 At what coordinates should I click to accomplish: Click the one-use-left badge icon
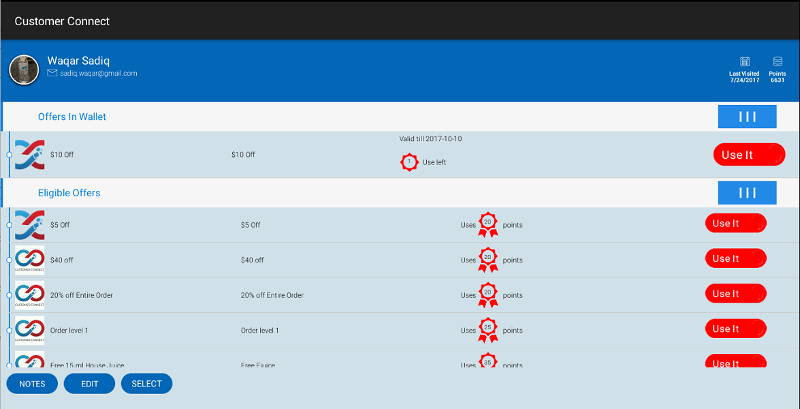[x=409, y=162]
